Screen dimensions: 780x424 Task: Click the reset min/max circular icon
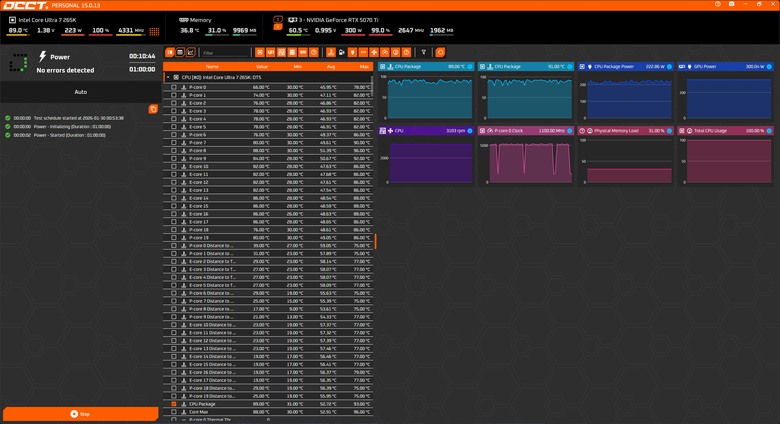[x=440, y=52]
